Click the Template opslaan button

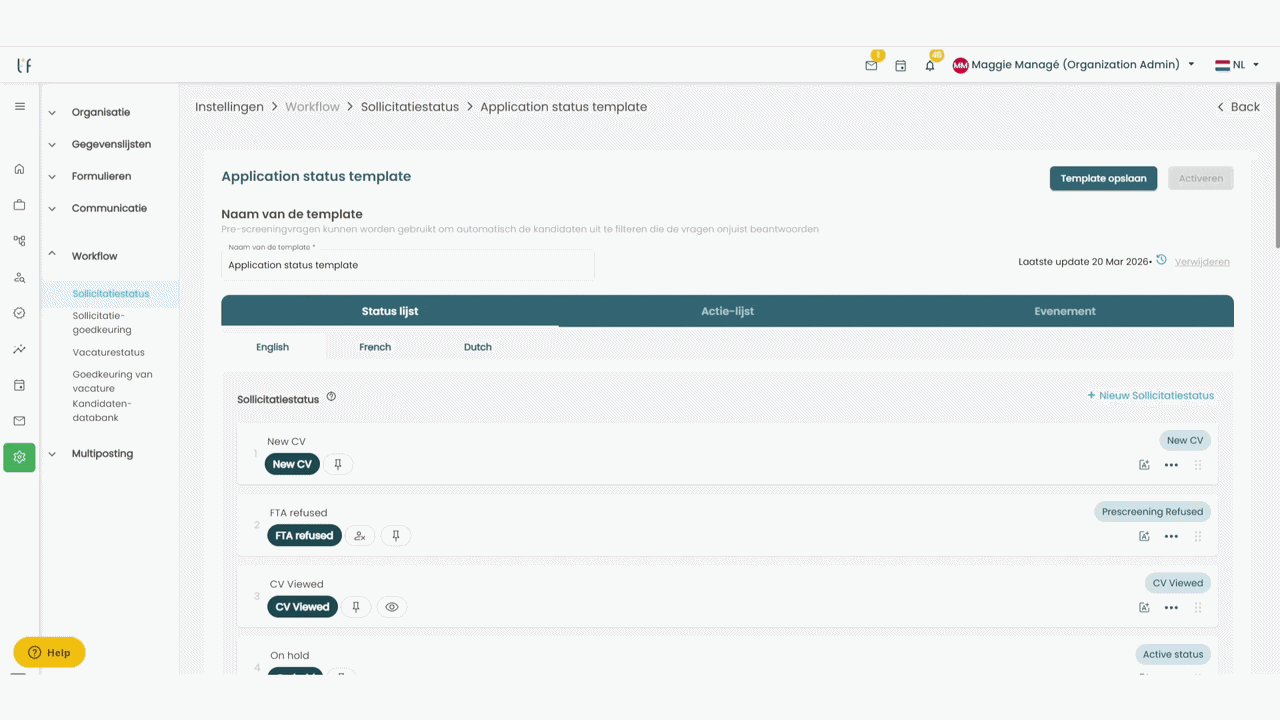pyautogui.click(x=1104, y=178)
